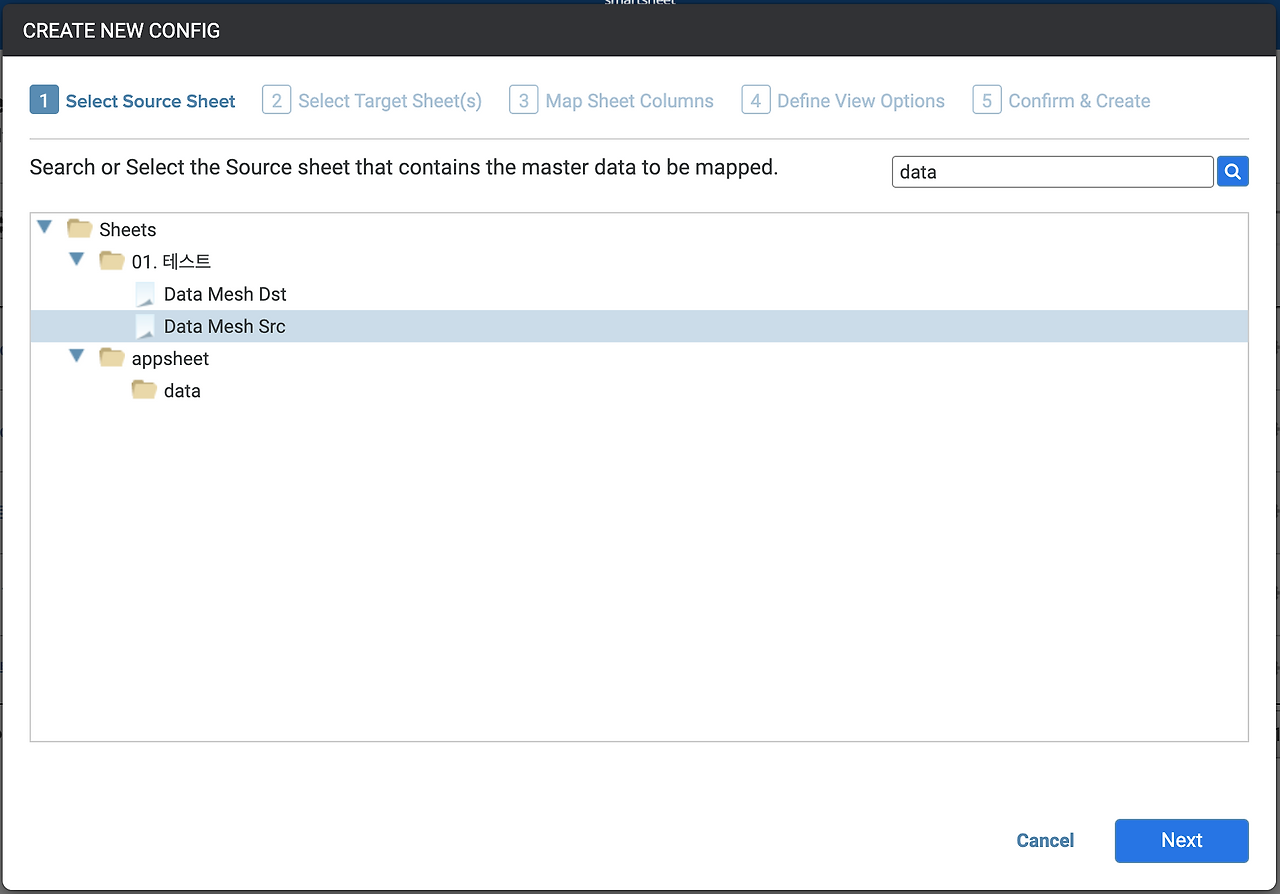Viewport: 1280px width, 894px height.
Task: Click the Sheets root folder icon
Action: pyautogui.click(x=80, y=229)
